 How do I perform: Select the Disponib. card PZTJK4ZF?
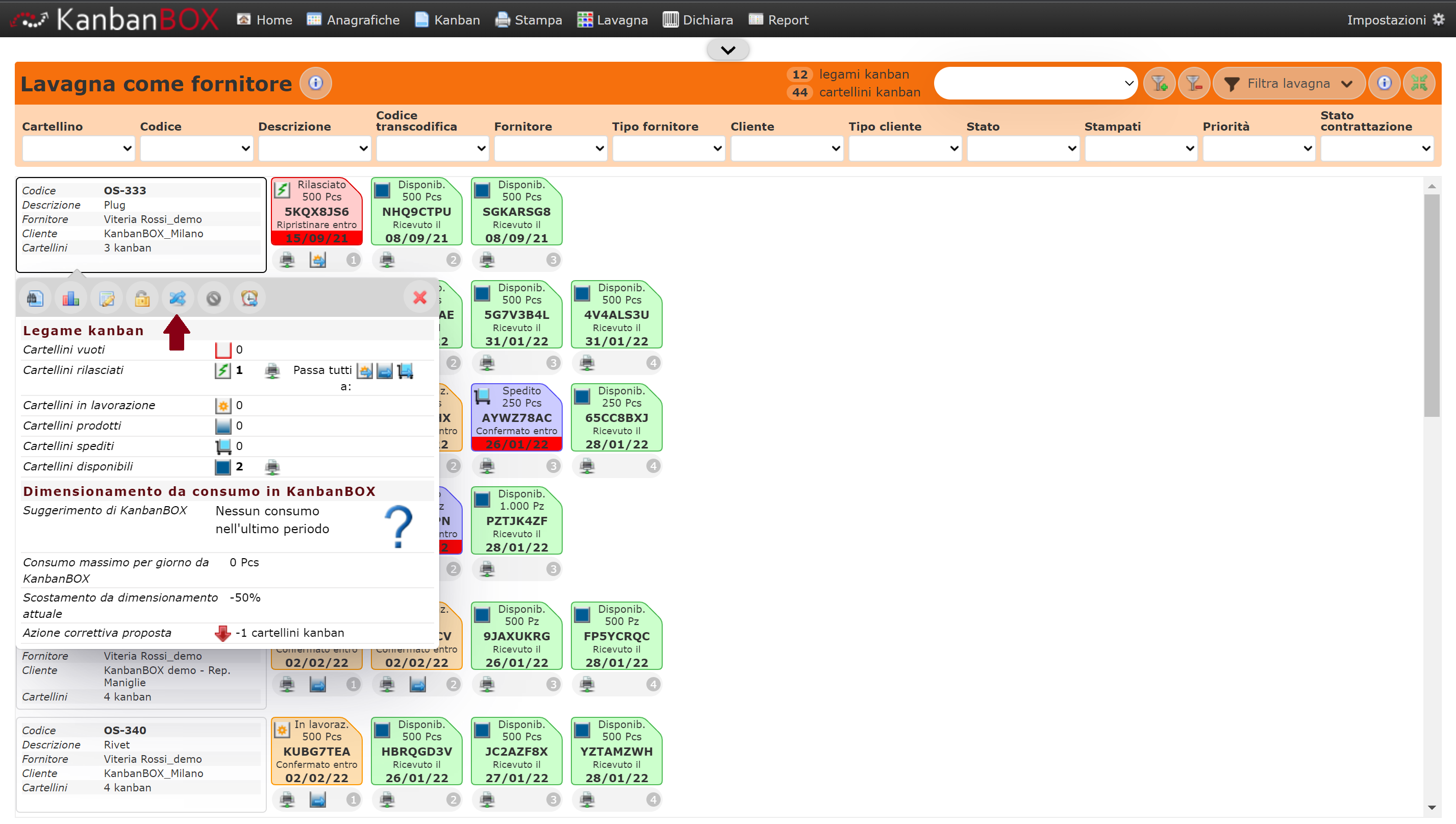coord(517,520)
